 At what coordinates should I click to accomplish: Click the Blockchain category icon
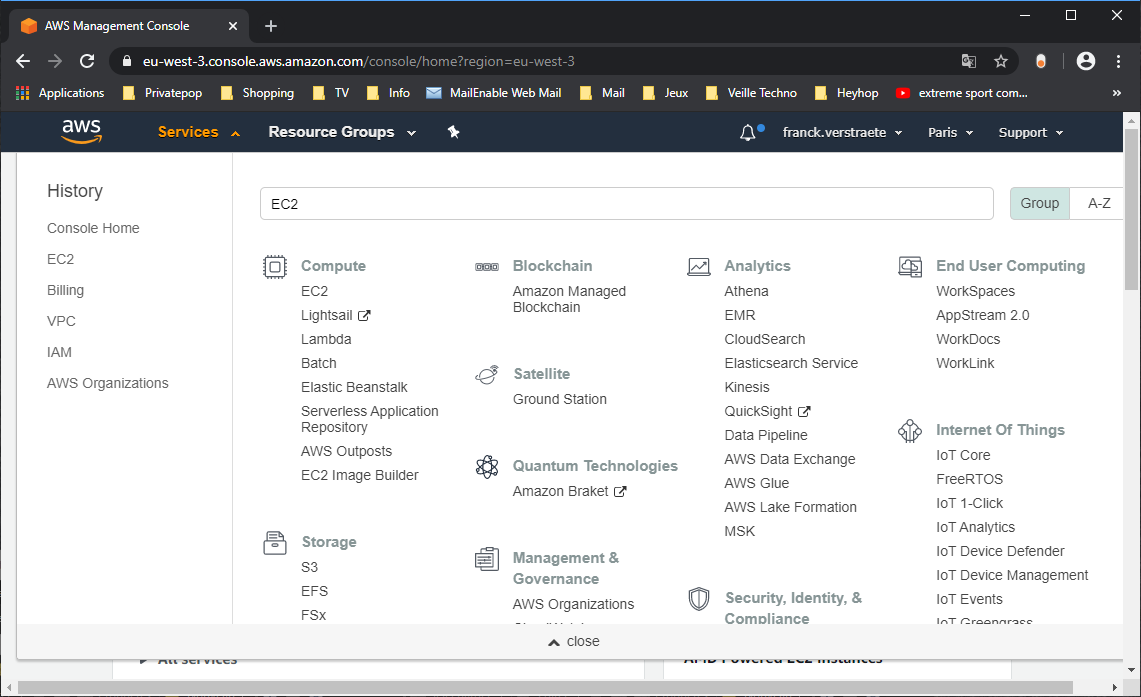(x=487, y=267)
